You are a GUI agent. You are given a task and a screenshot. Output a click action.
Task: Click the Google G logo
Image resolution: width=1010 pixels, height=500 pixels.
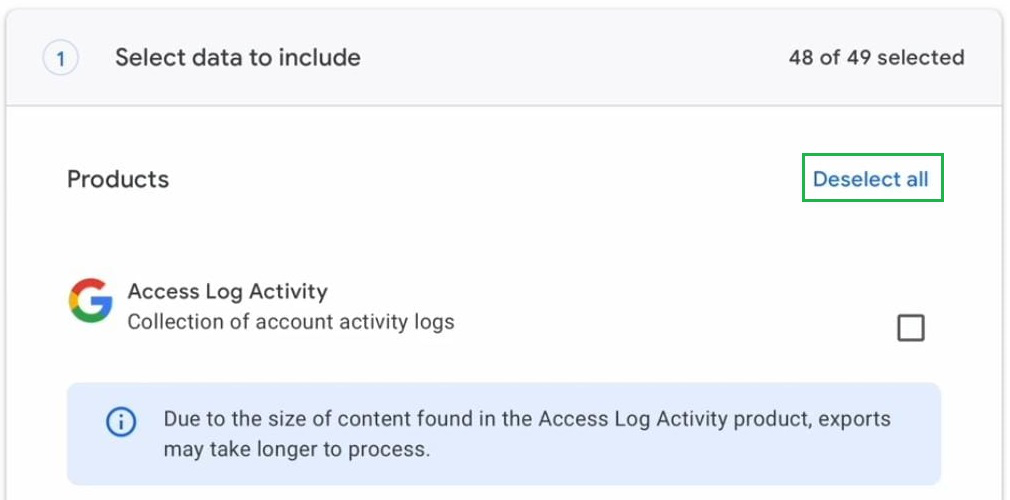click(91, 301)
